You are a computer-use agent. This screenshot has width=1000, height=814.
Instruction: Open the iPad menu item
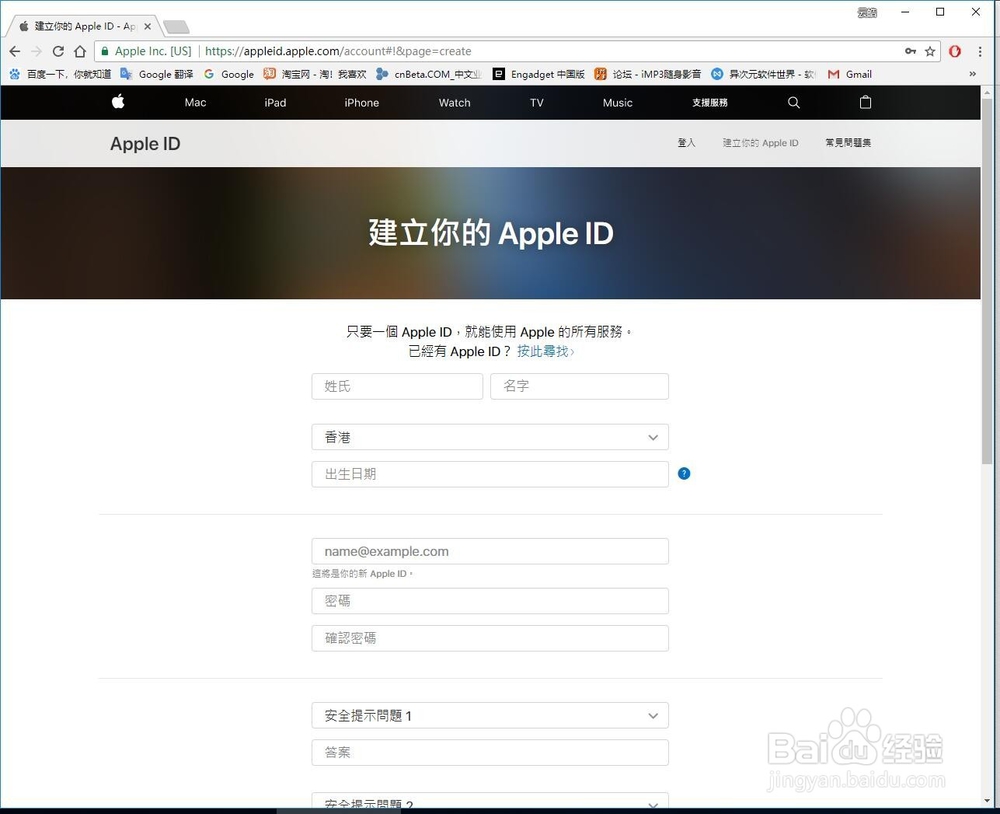[276, 103]
